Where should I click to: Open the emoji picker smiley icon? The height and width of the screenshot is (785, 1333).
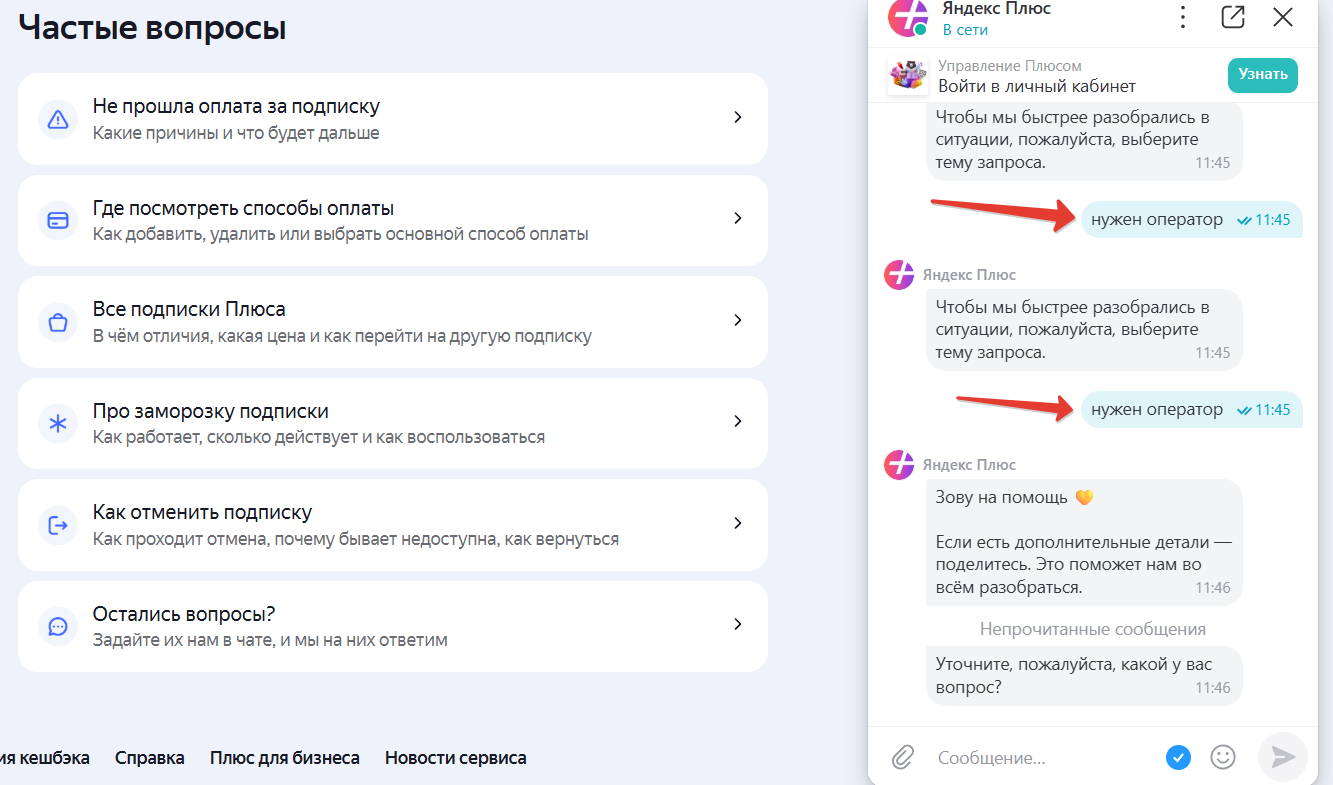click(1223, 757)
